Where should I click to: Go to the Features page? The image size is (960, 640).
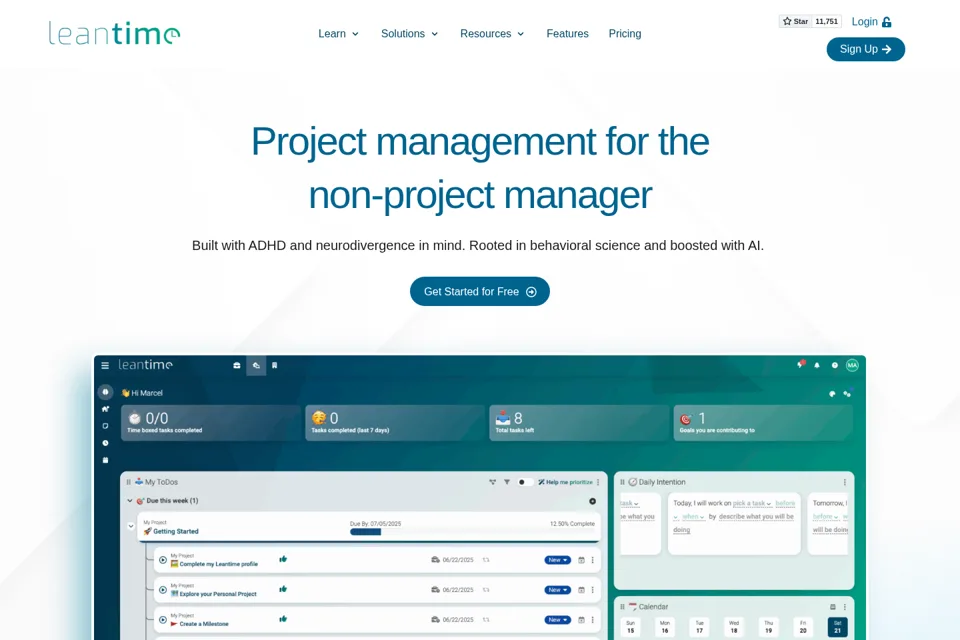point(568,34)
